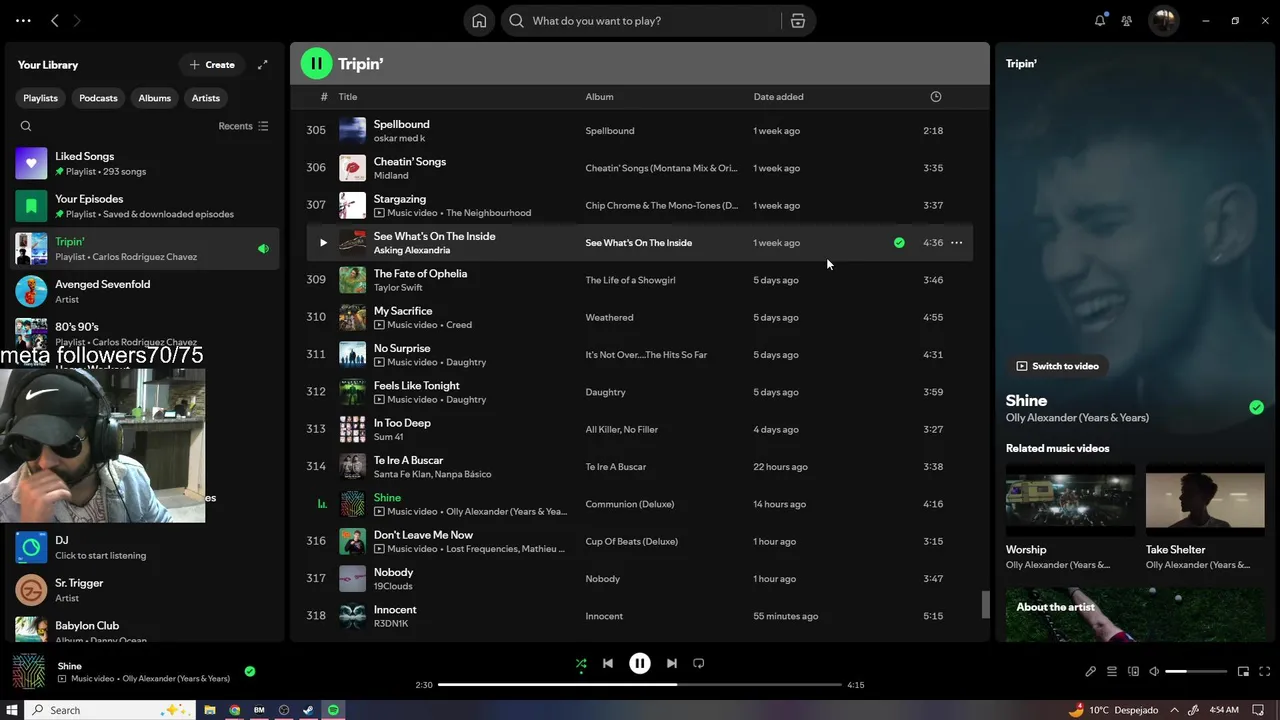Pause the Tripin' playlist with the green button
Viewport: 1280px width, 720px height.
coord(317,64)
